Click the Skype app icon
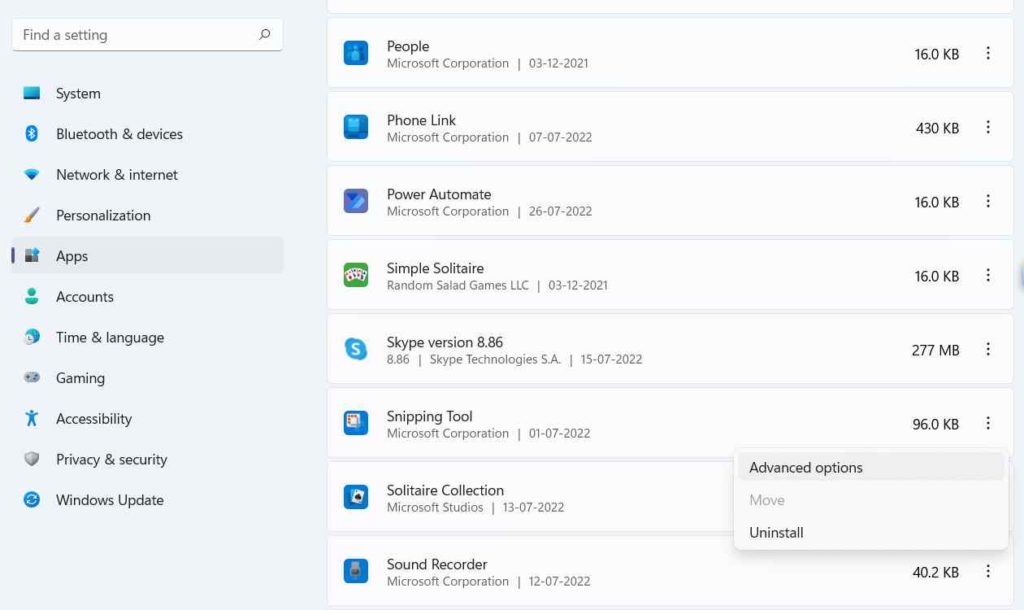This screenshot has width=1024, height=610. [356, 350]
